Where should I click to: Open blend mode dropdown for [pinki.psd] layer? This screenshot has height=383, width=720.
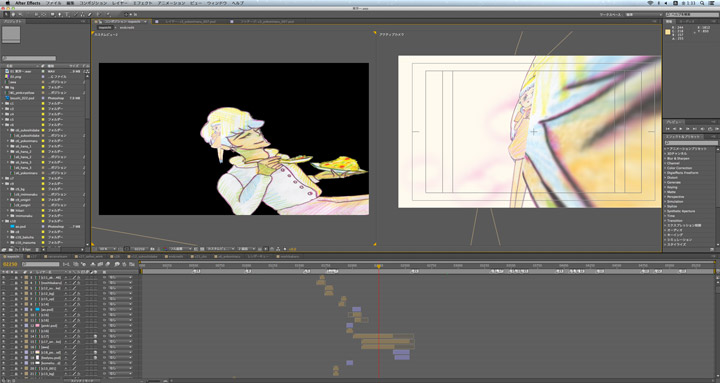coord(120,326)
